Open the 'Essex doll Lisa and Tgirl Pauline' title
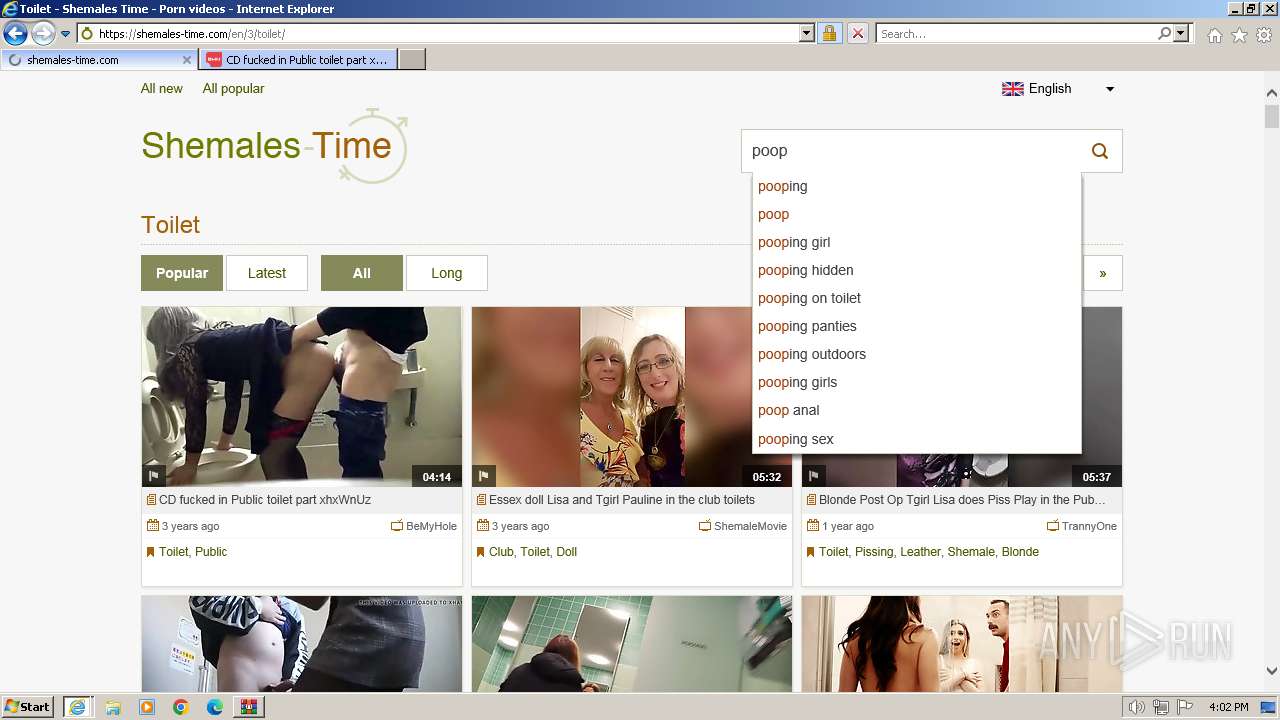 coord(622,500)
